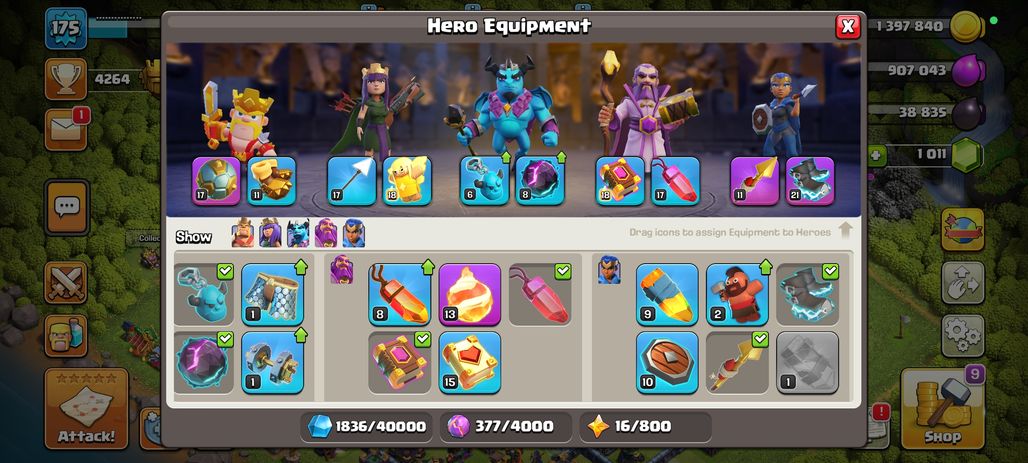Select the level 15 Healing Tome

[469, 362]
